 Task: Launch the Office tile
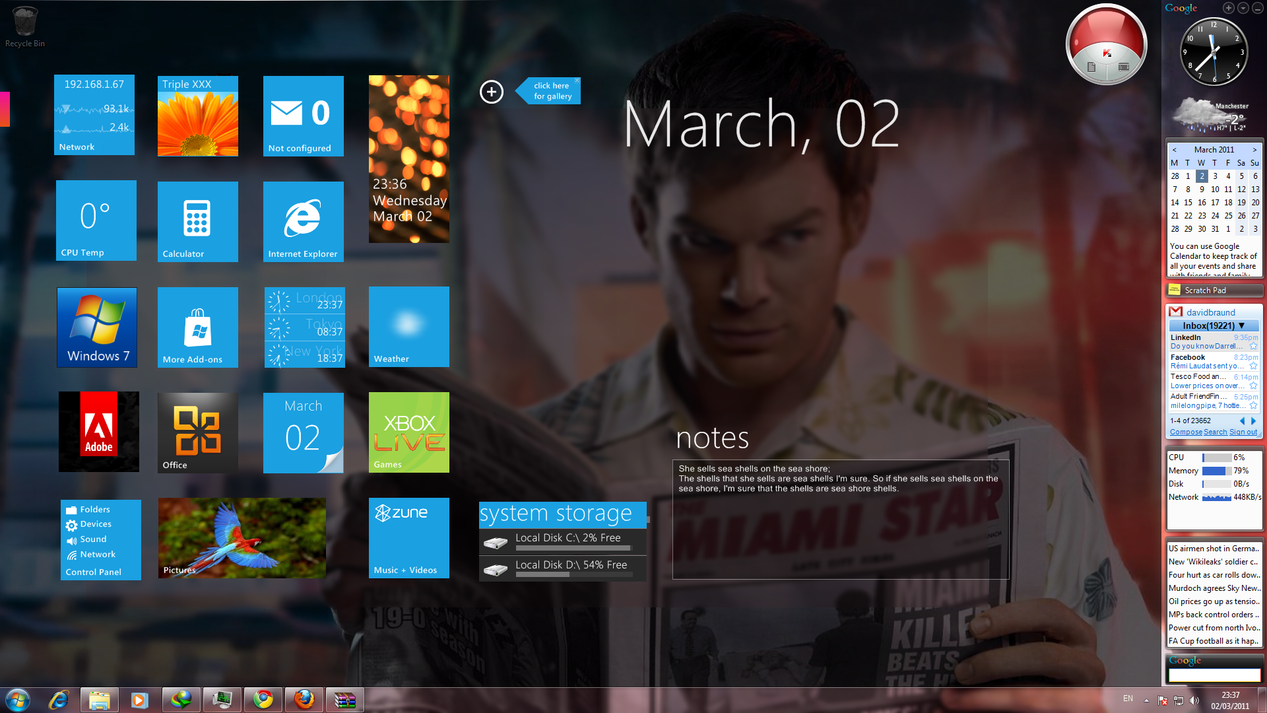coord(198,432)
